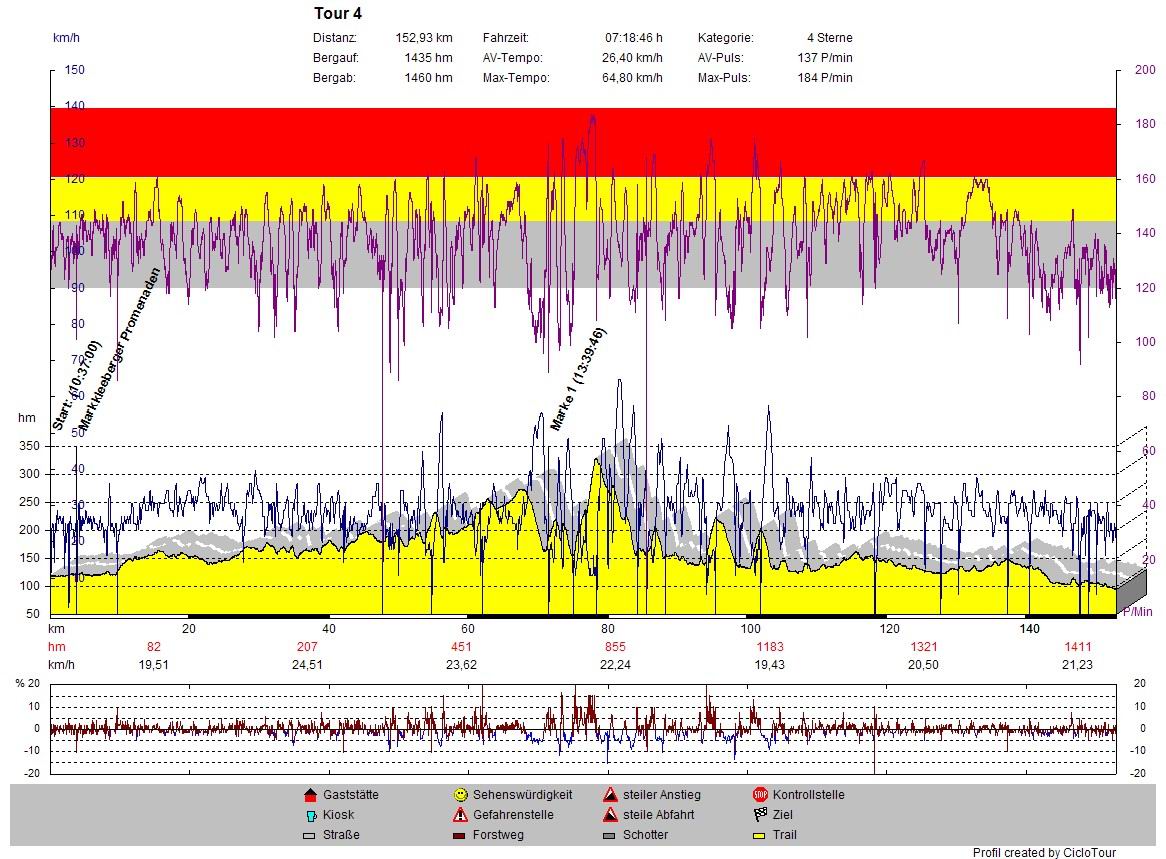Click the Kiosk cup icon

(x=309, y=815)
